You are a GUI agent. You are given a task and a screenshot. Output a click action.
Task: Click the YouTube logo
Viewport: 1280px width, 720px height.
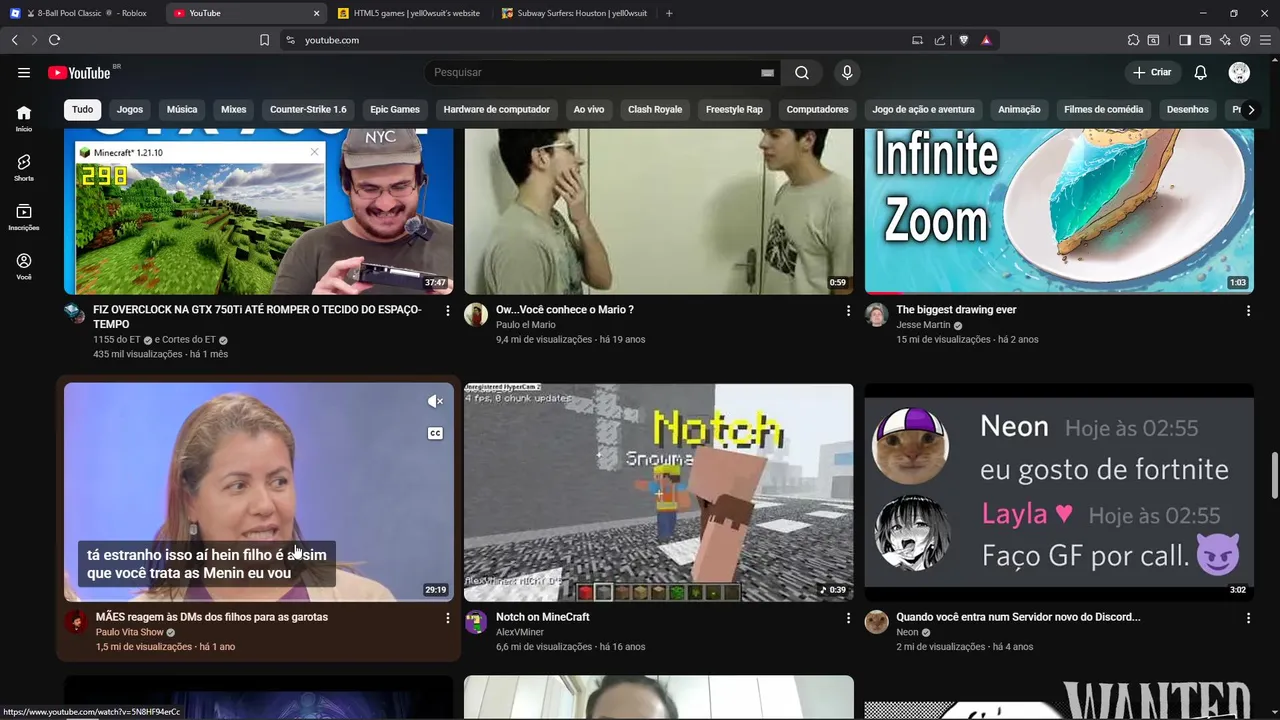pyautogui.click(x=78, y=72)
